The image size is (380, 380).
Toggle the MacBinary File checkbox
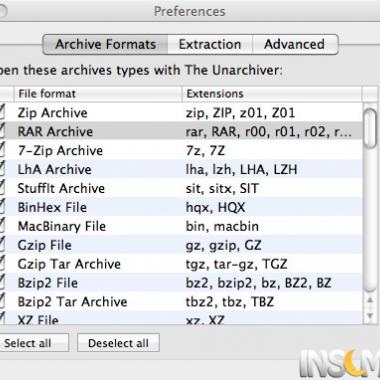2,226
